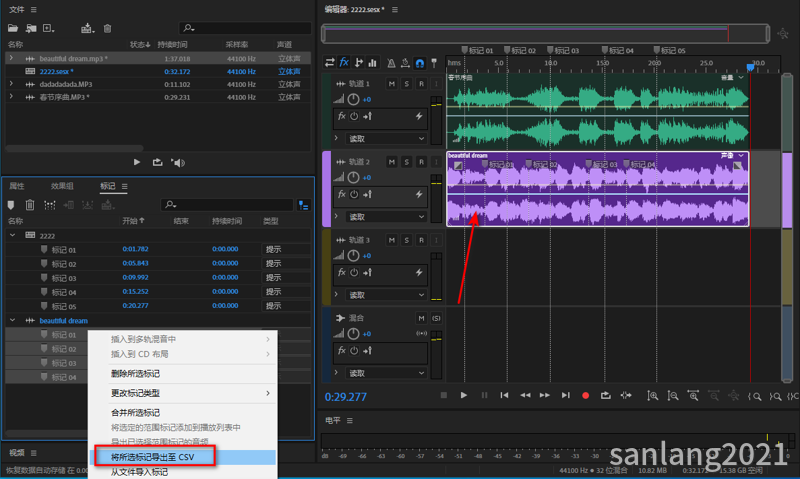
Task: Toggle 轨道 1 fx power button
Action: click(x=354, y=116)
